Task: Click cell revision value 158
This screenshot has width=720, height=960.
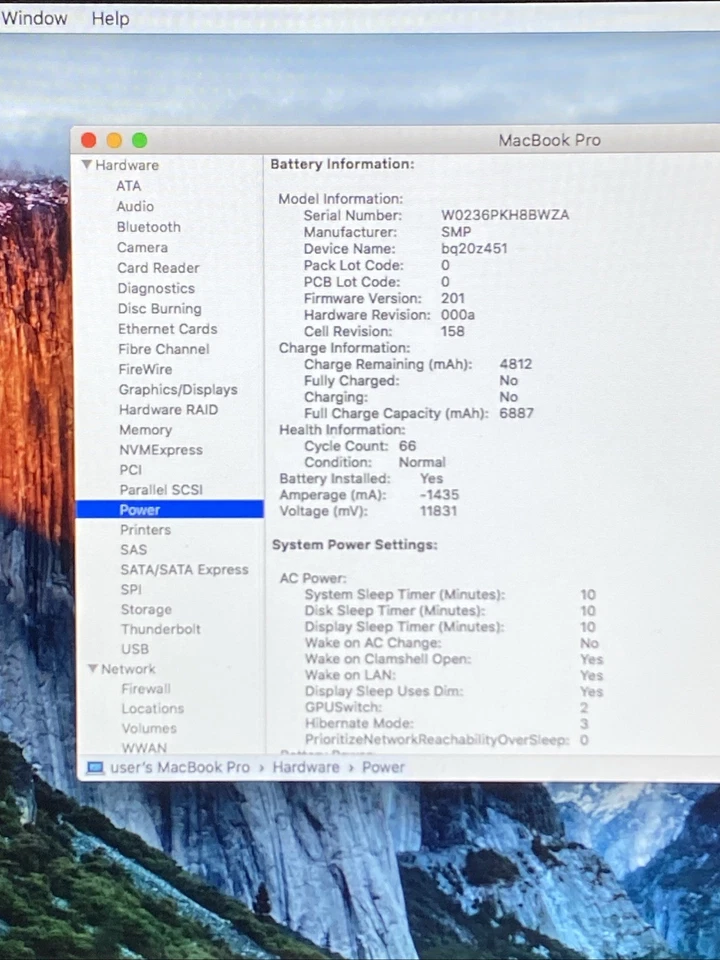Action: pos(452,331)
